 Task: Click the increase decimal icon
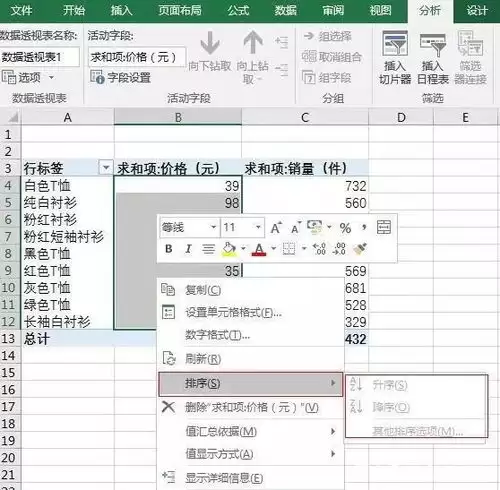tap(319, 249)
